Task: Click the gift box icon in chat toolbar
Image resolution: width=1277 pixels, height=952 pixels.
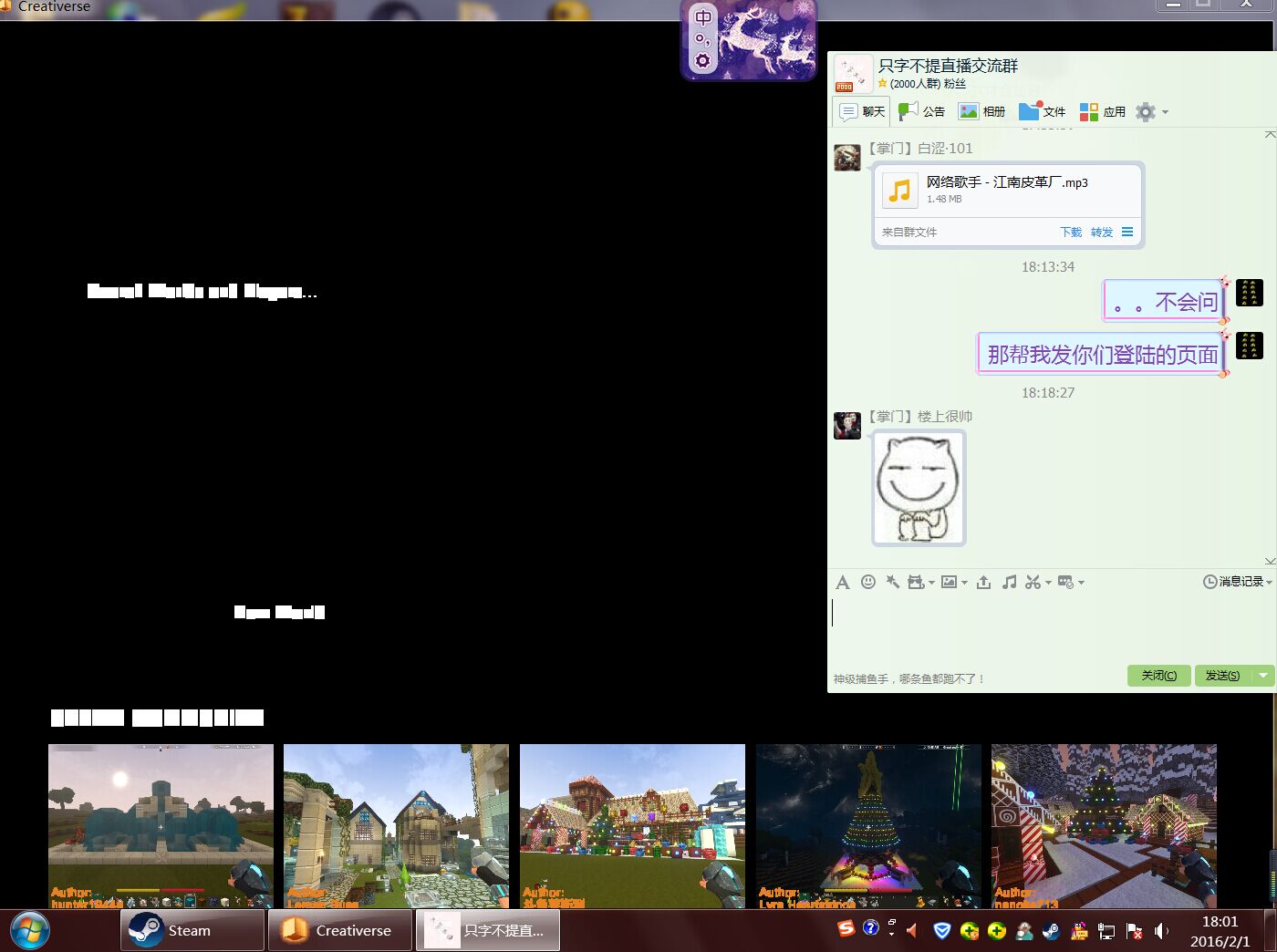Action: pyautogui.click(x=916, y=582)
